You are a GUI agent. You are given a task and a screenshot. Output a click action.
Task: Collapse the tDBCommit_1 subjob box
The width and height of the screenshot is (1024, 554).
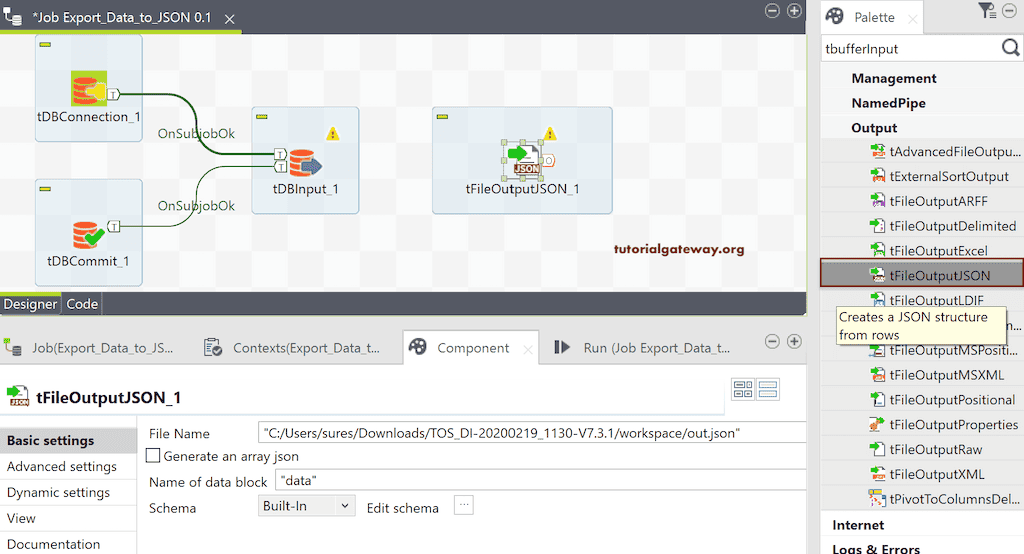coord(45,189)
